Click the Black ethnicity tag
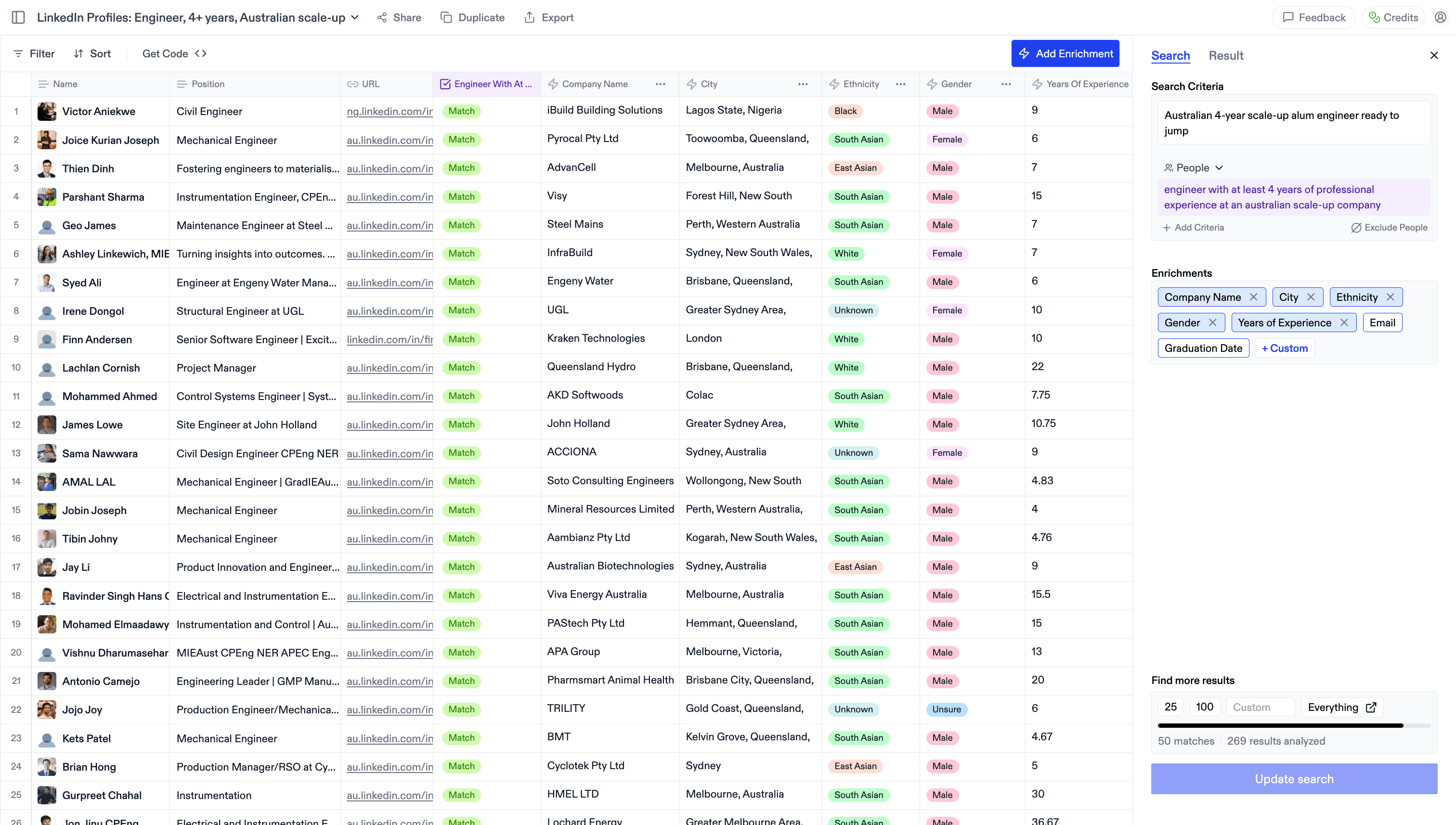Screen dimensions: 1456x825 [x=845, y=111]
